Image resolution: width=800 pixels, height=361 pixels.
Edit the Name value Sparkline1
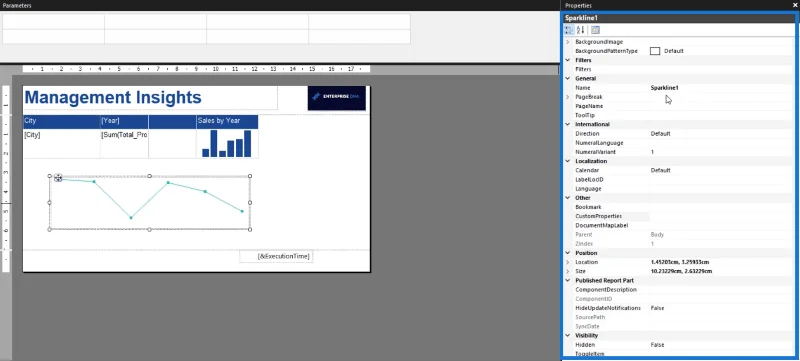(664, 88)
